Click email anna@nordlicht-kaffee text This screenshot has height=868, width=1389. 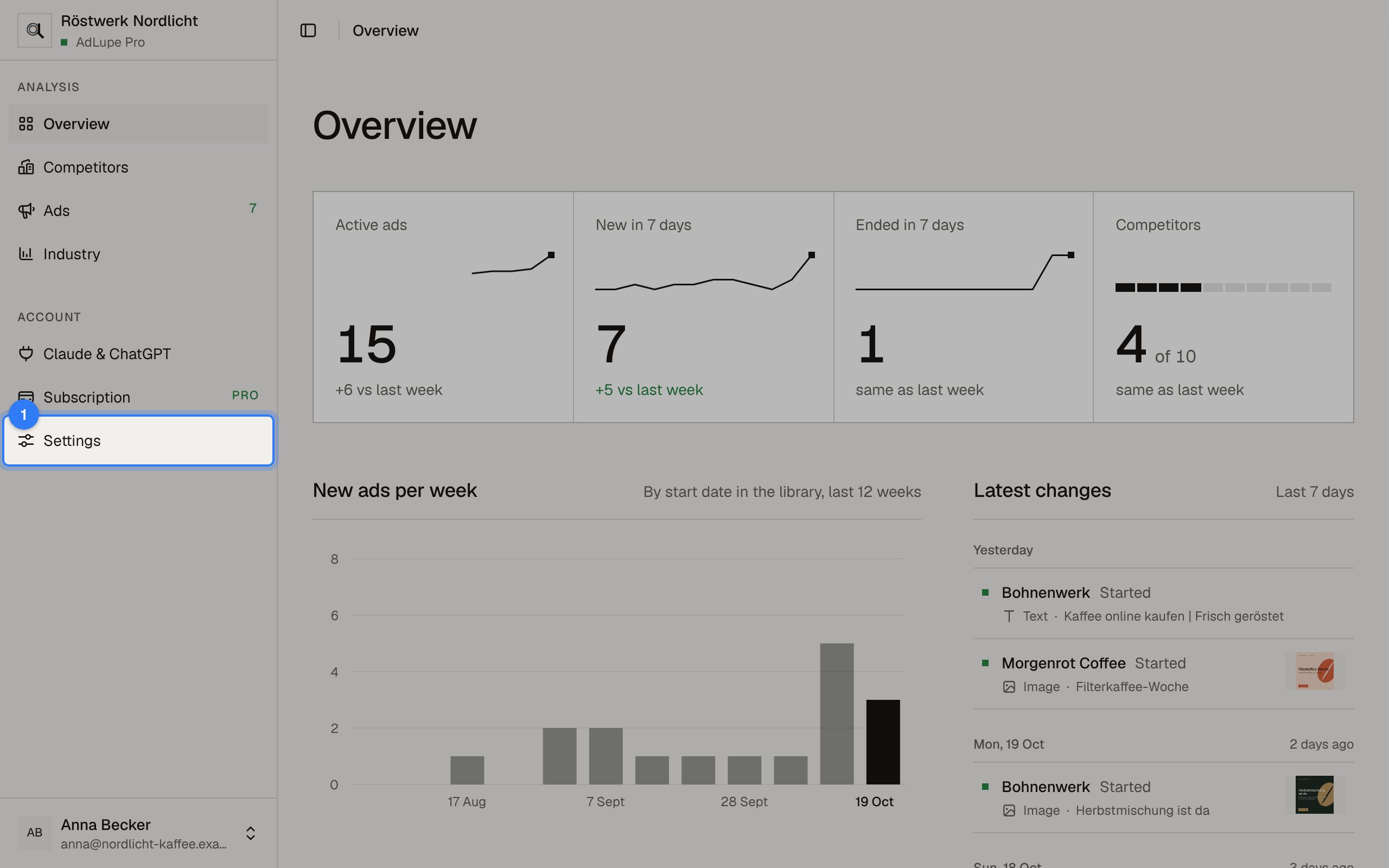click(143, 844)
